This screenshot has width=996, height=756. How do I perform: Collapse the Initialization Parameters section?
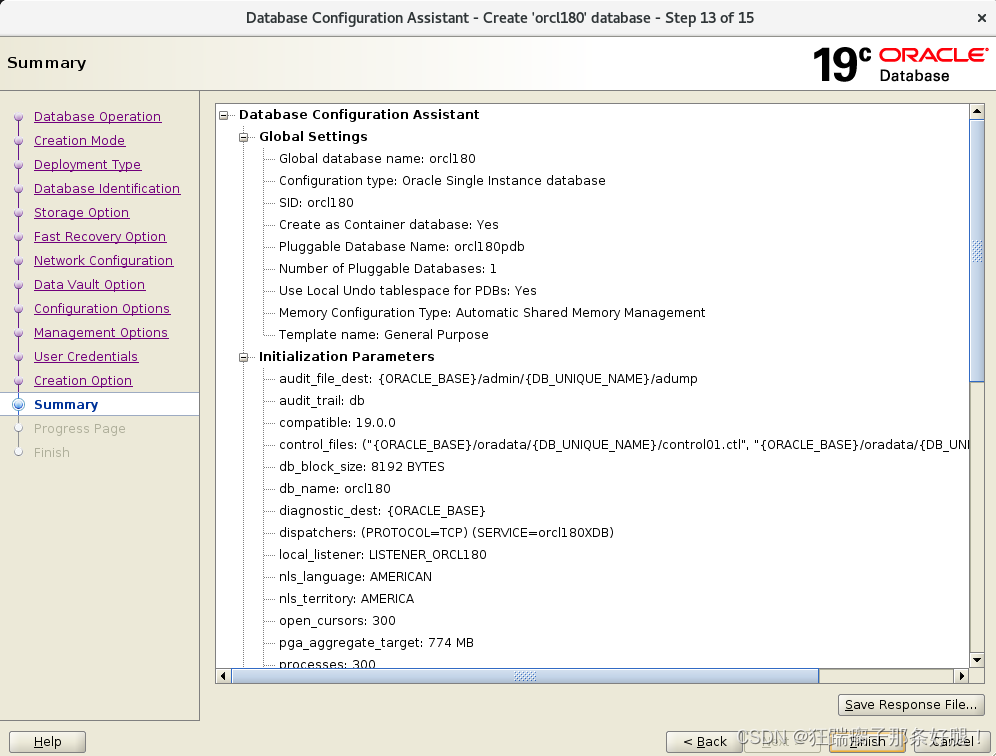(243, 356)
